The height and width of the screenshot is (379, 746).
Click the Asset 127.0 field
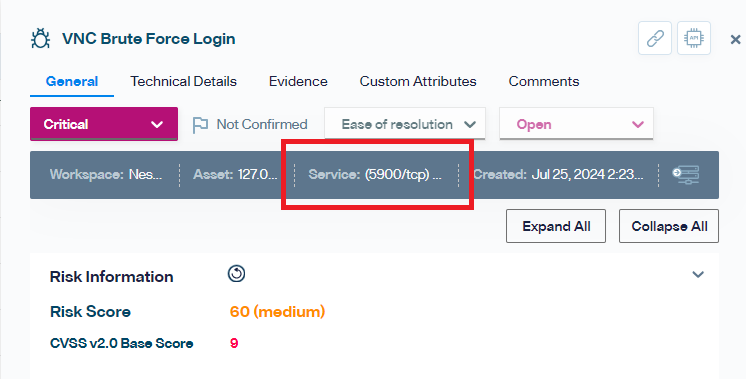click(235, 175)
